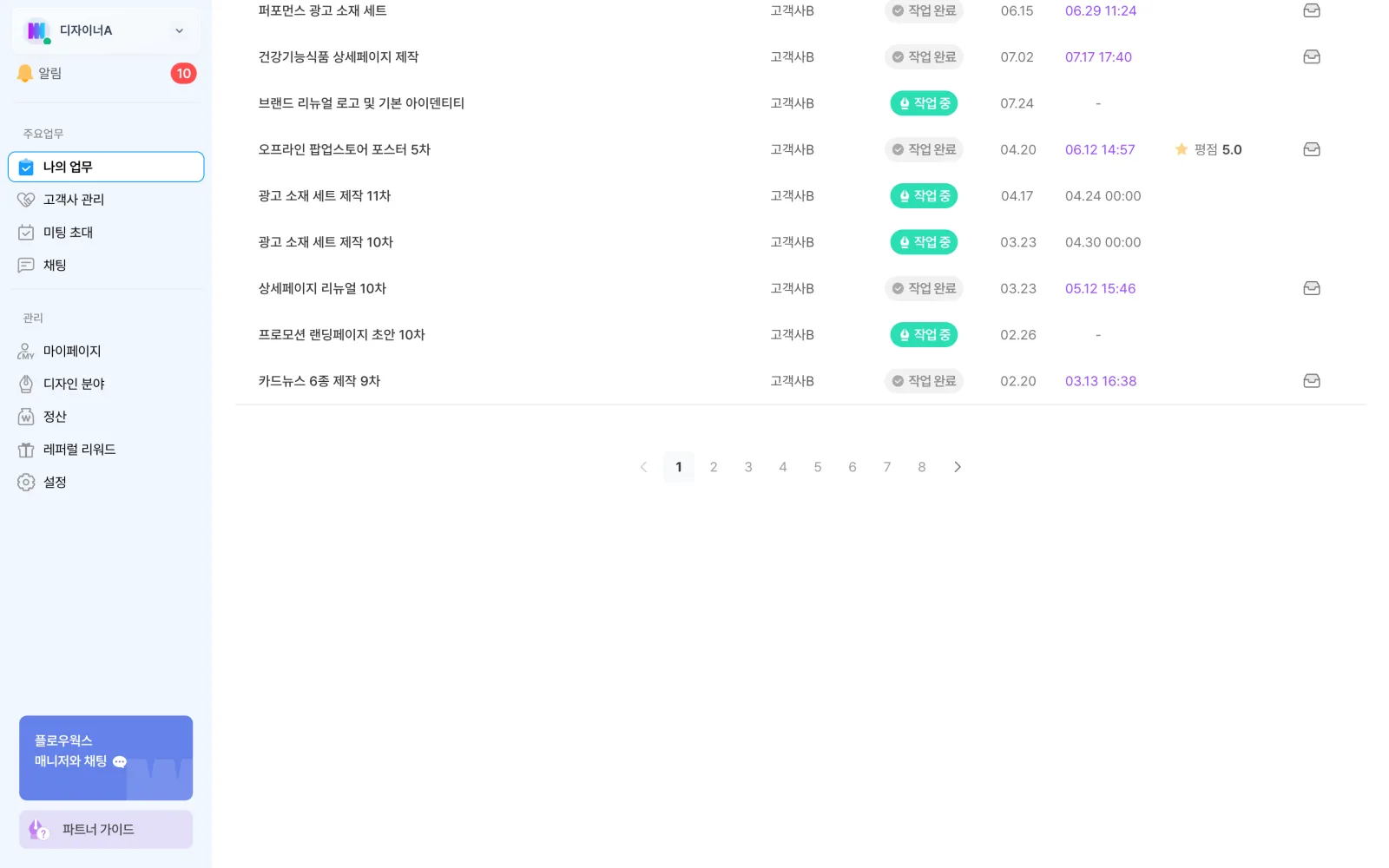Click completion date 03.13 16:38
1389x868 pixels.
1101,381
